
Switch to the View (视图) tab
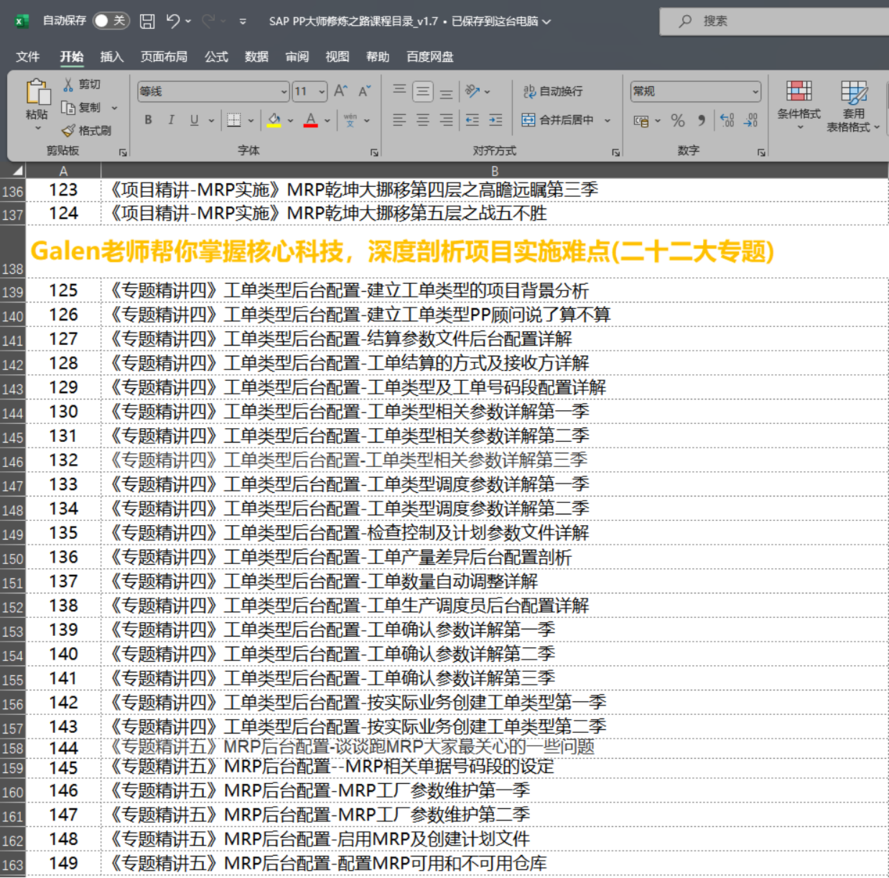pos(337,57)
